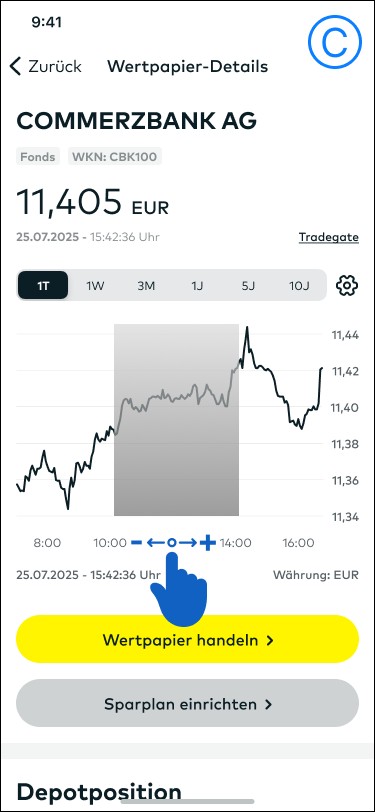375x812 pixels.
Task: Switch chart to 10J range
Action: click(x=298, y=285)
